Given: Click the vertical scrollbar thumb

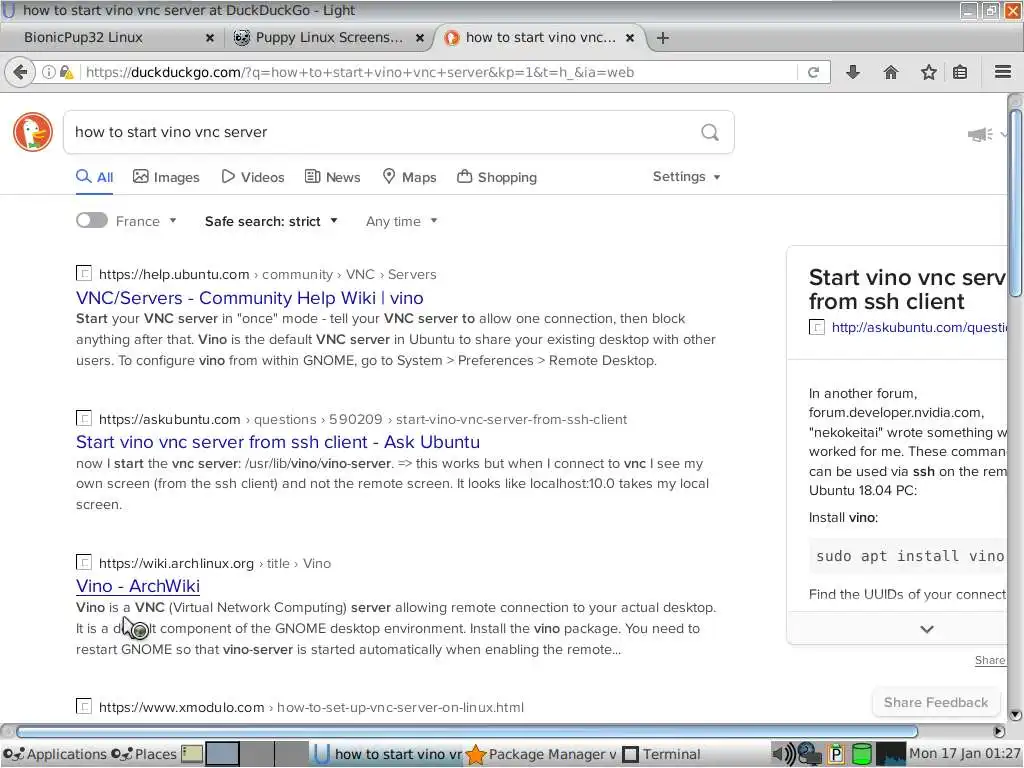Looking at the screenshot, I should click(1015, 202).
